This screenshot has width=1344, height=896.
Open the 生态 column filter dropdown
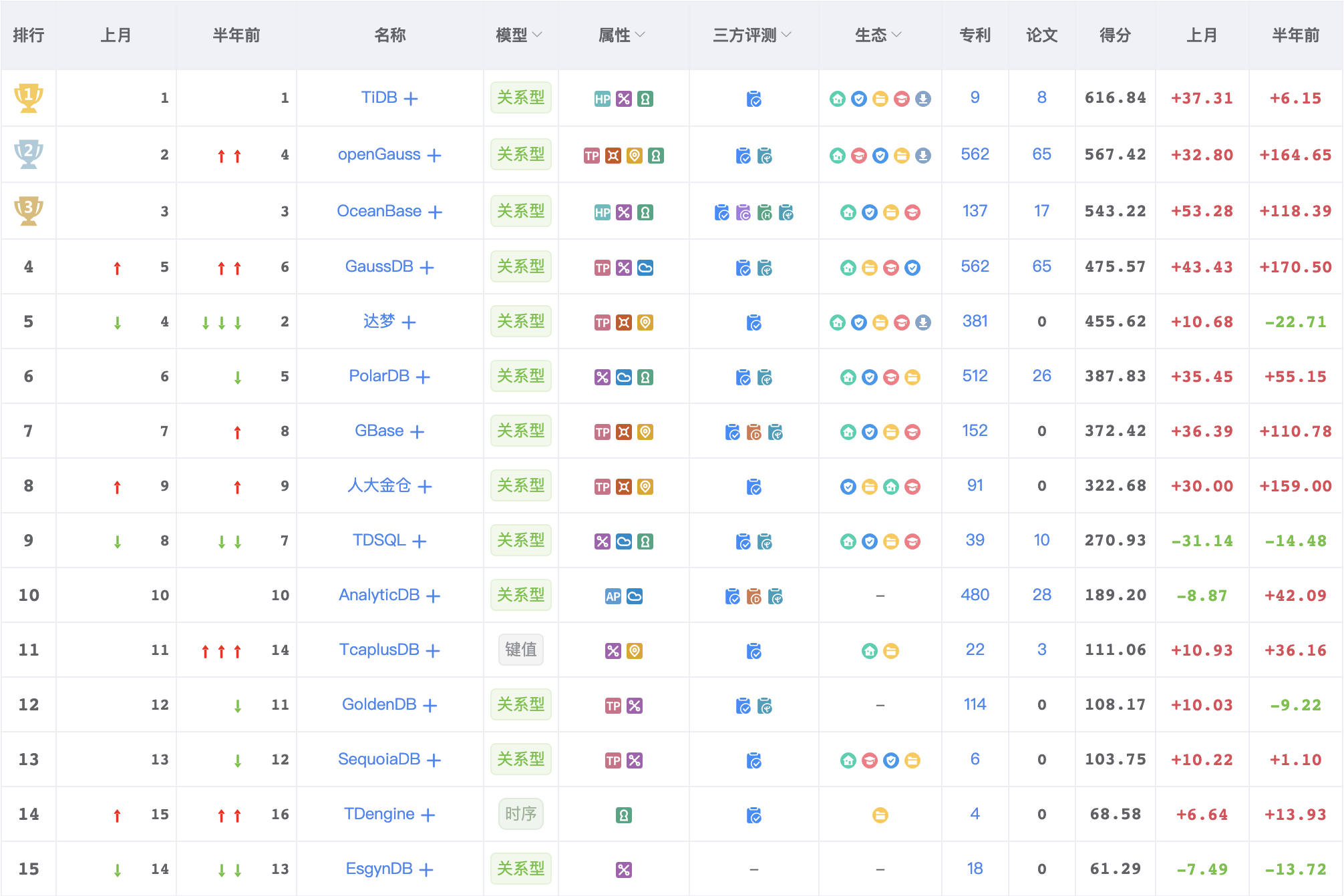(896, 35)
